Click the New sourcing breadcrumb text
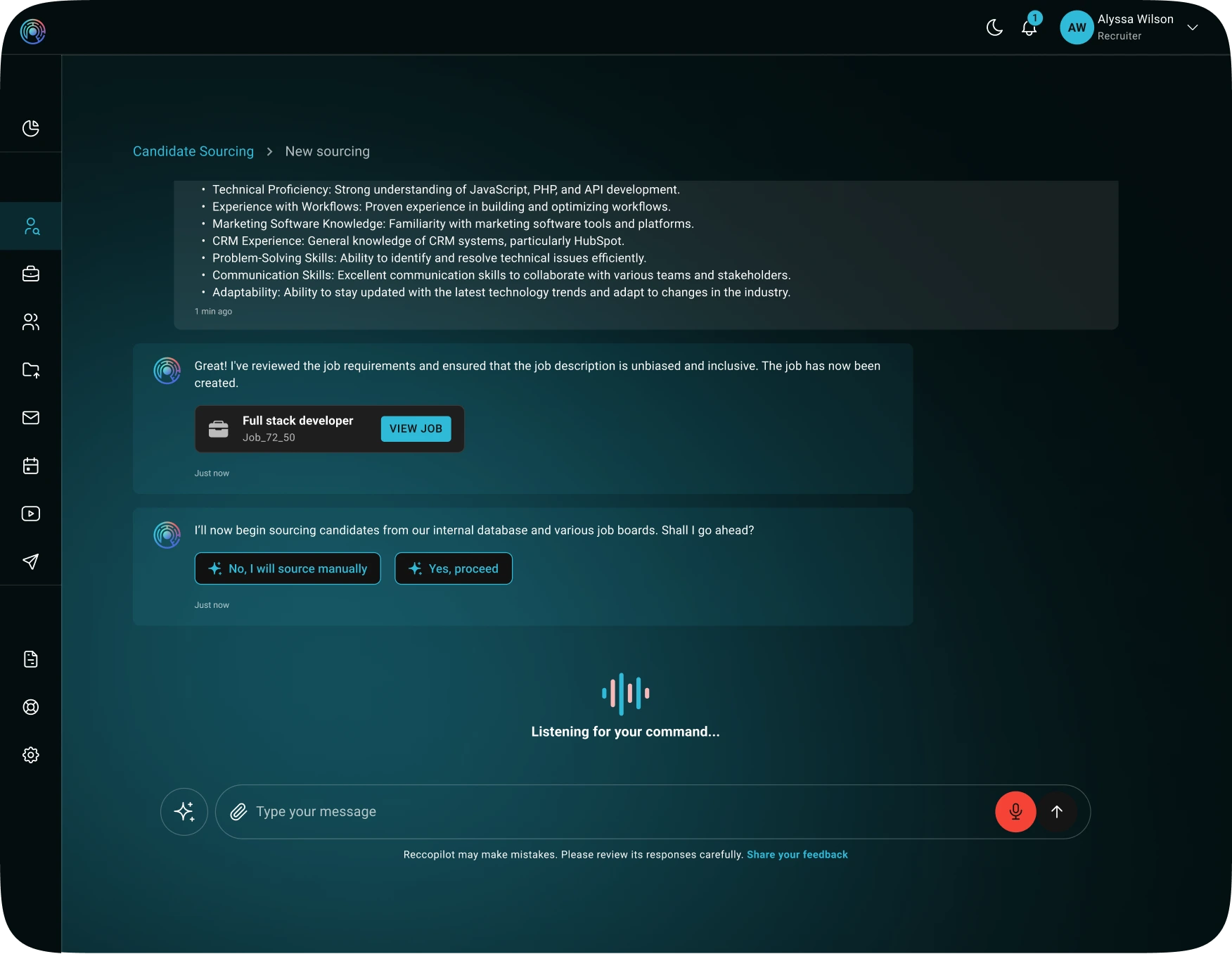Image resolution: width=1232 pixels, height=954 pixels. click(327, 151)
